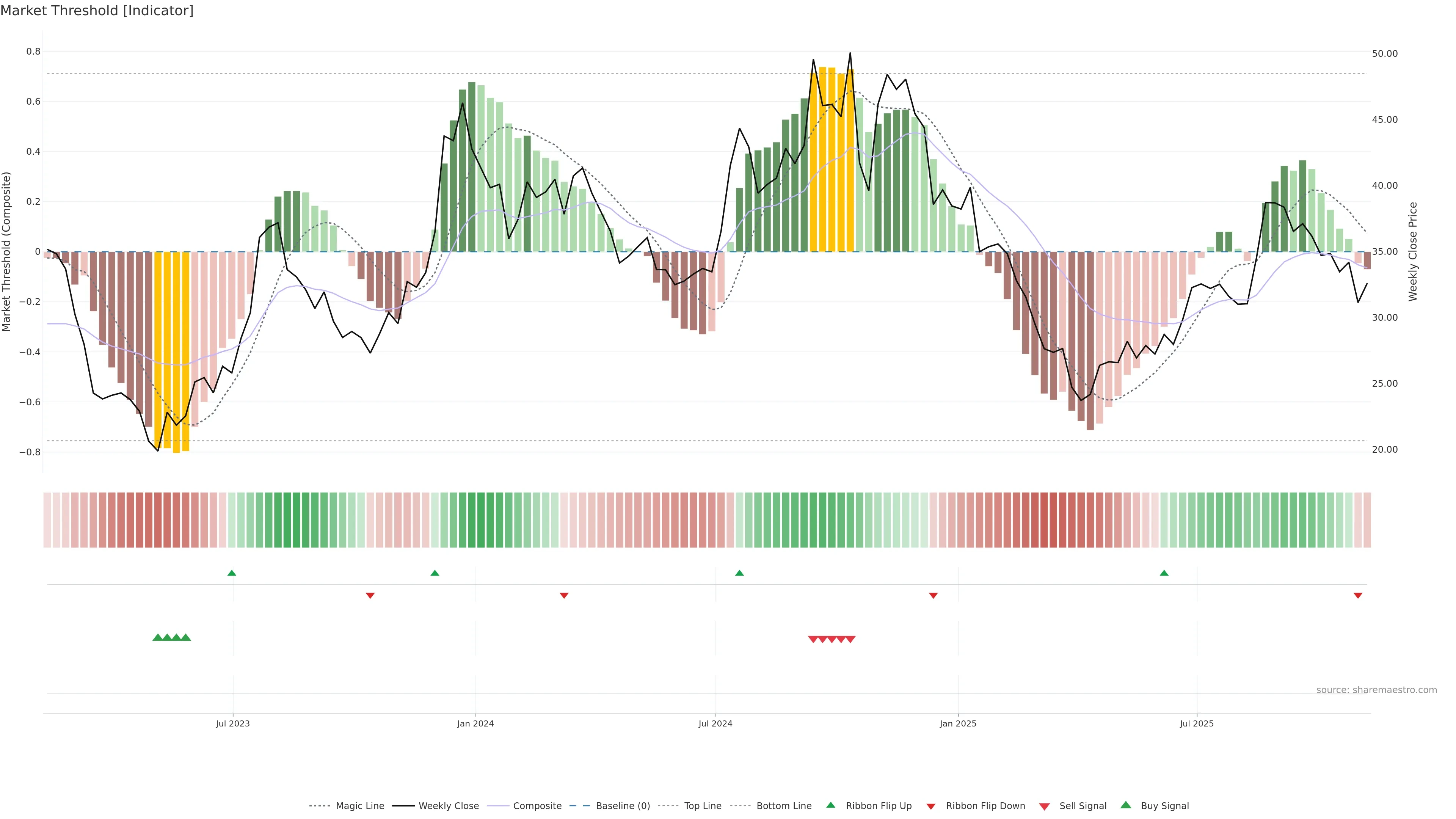The height and width of the screenshot is (819, 1456).
Task: Click the Ribbon Flip Up triangle before Jan 2024
Action: [x=435, y=573]
